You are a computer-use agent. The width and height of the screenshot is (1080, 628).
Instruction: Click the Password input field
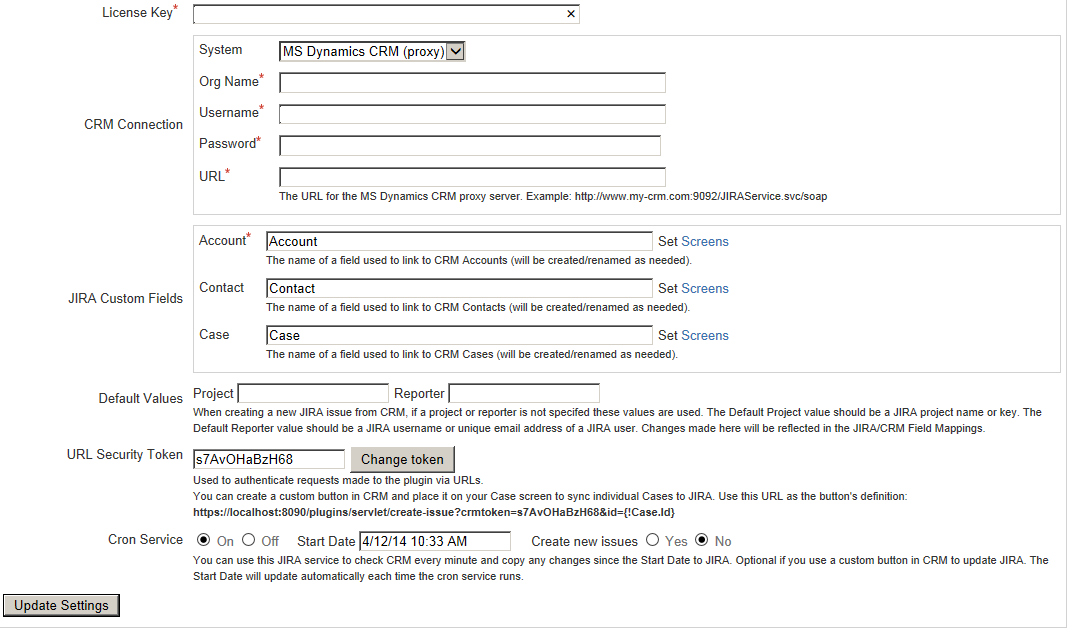tap(470, 146)
